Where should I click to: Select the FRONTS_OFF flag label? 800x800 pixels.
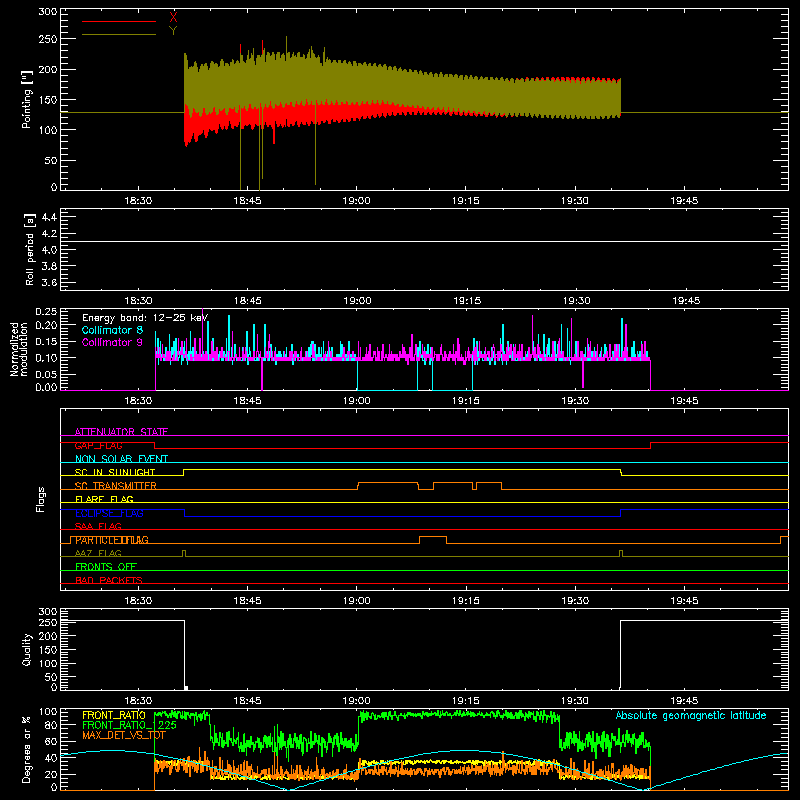pos(106,567)
